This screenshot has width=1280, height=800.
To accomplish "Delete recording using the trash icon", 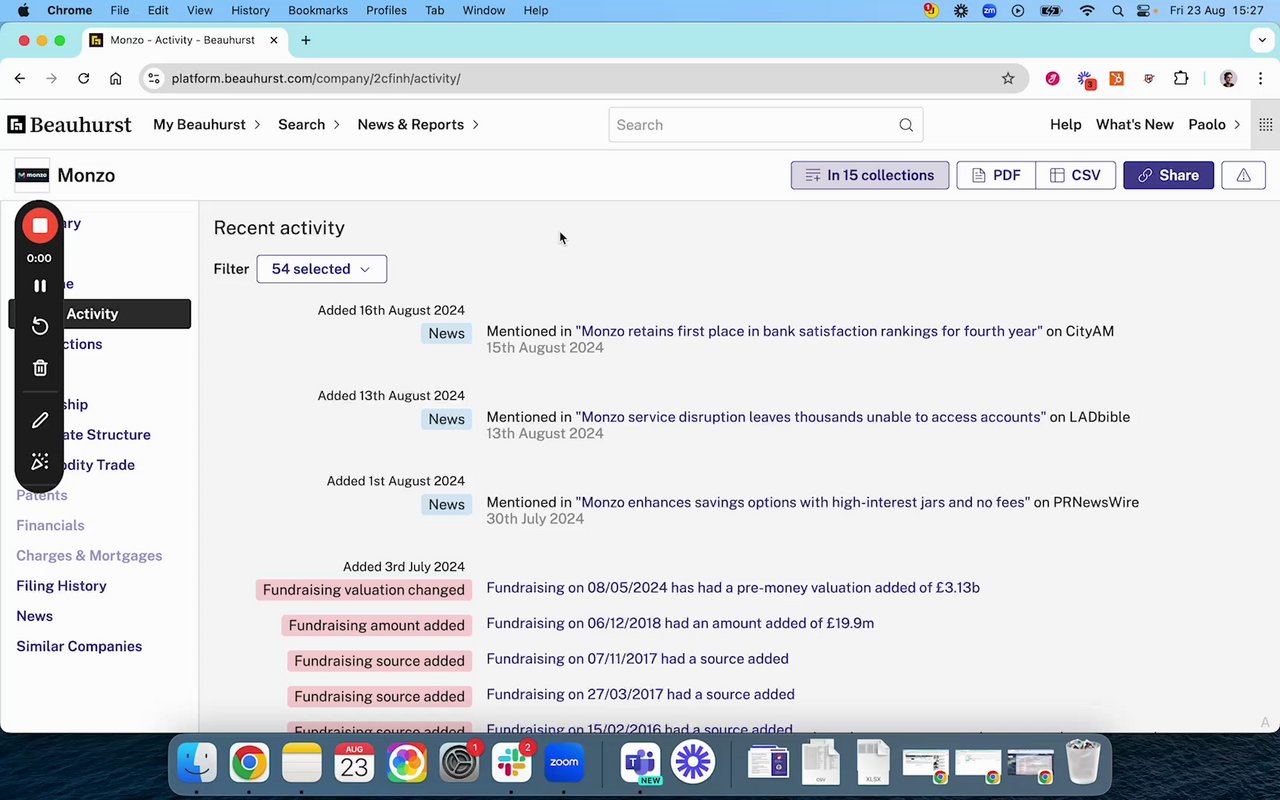I will 40,368.
